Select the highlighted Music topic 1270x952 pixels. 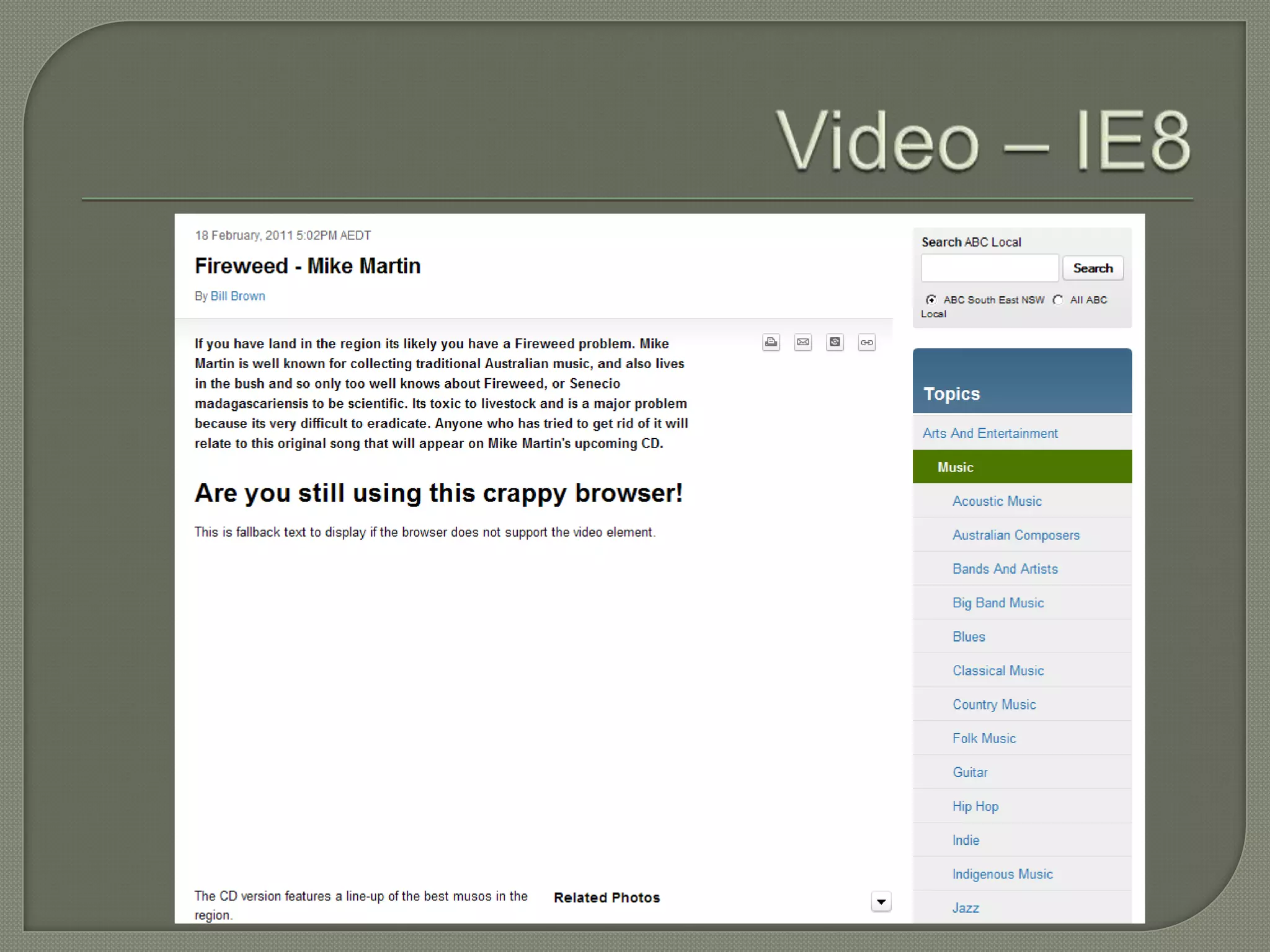coord(955,467)
